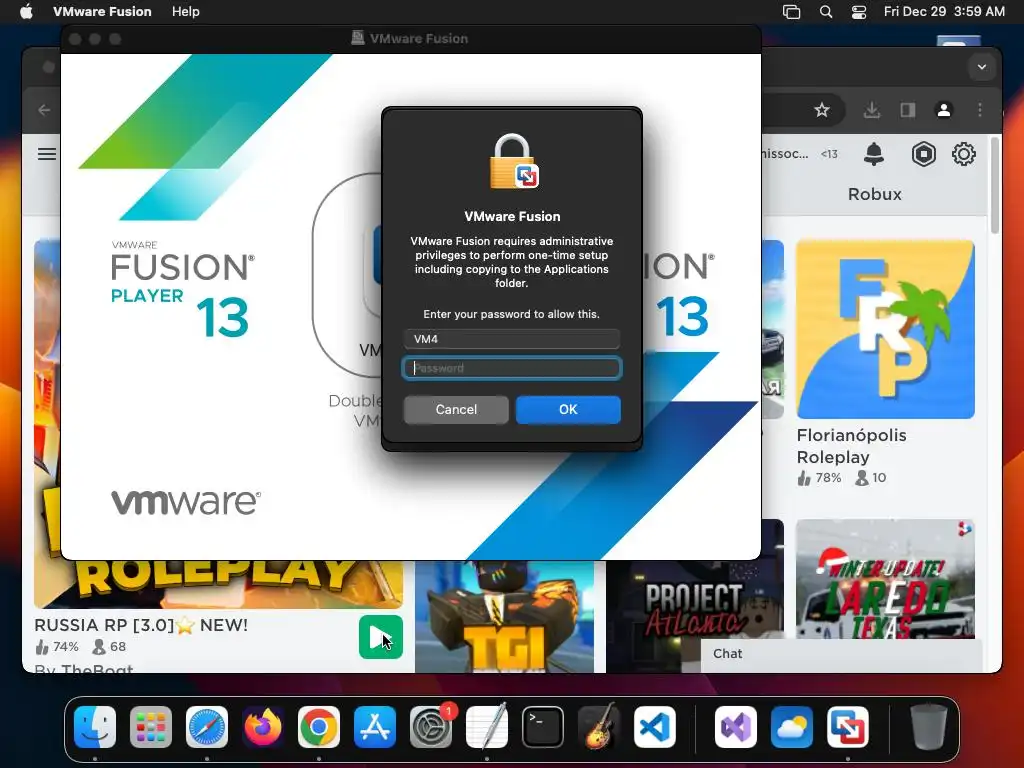
Task: Open Control Center in the menu bar
Action: [859, 11]
